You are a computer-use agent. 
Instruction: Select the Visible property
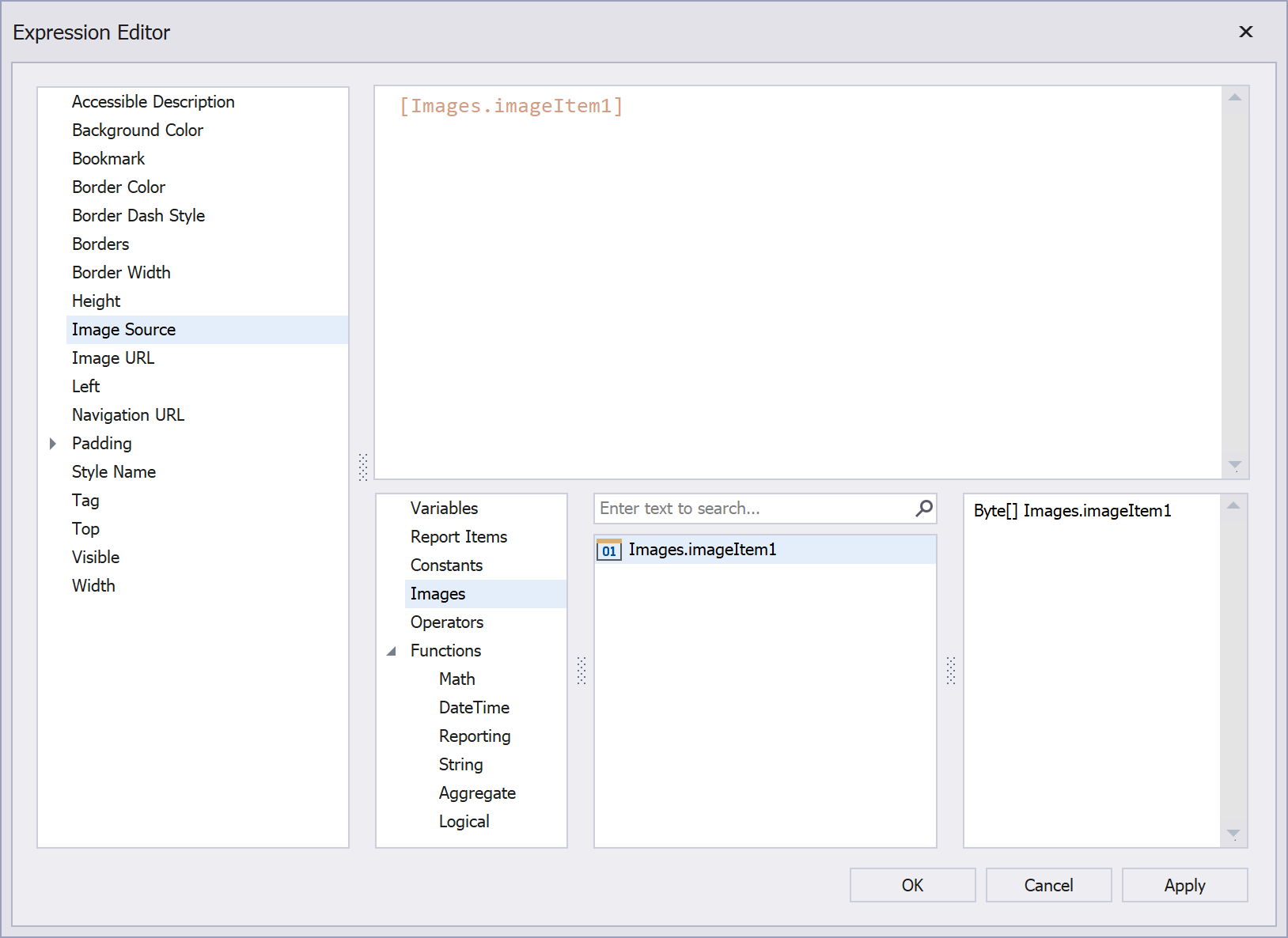pos(96,558)
